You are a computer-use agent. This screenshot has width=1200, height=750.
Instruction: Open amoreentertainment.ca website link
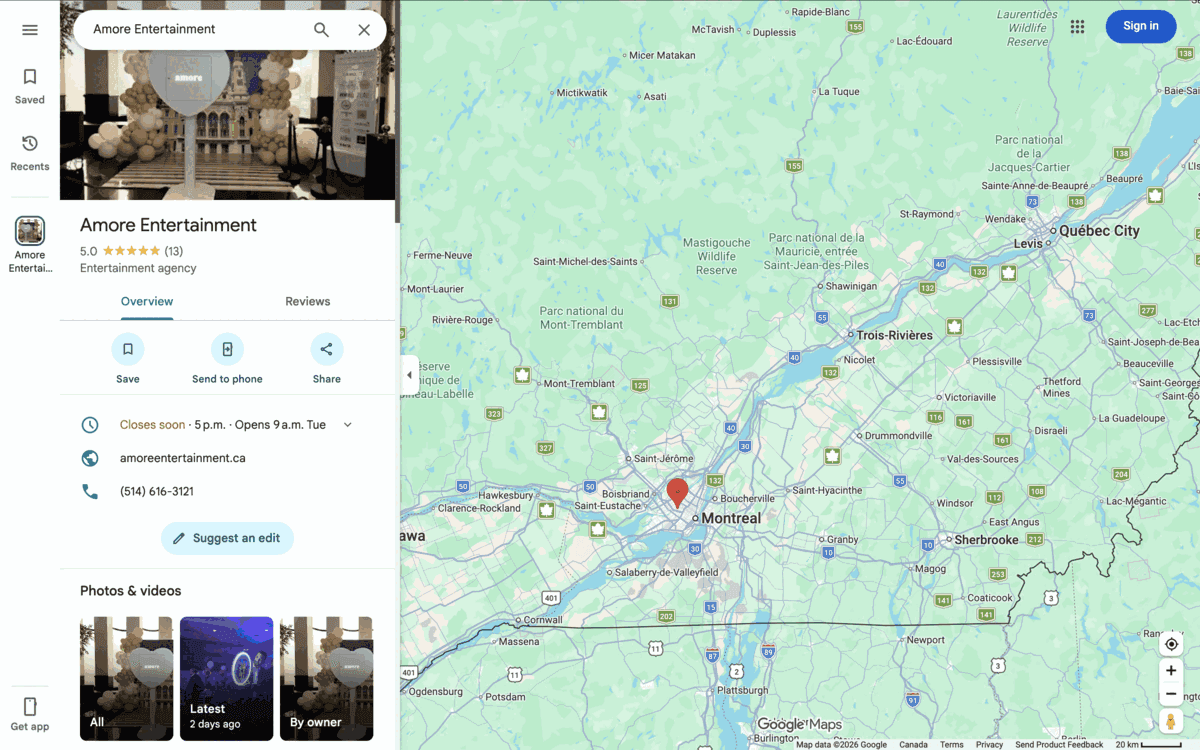point(183,458)
